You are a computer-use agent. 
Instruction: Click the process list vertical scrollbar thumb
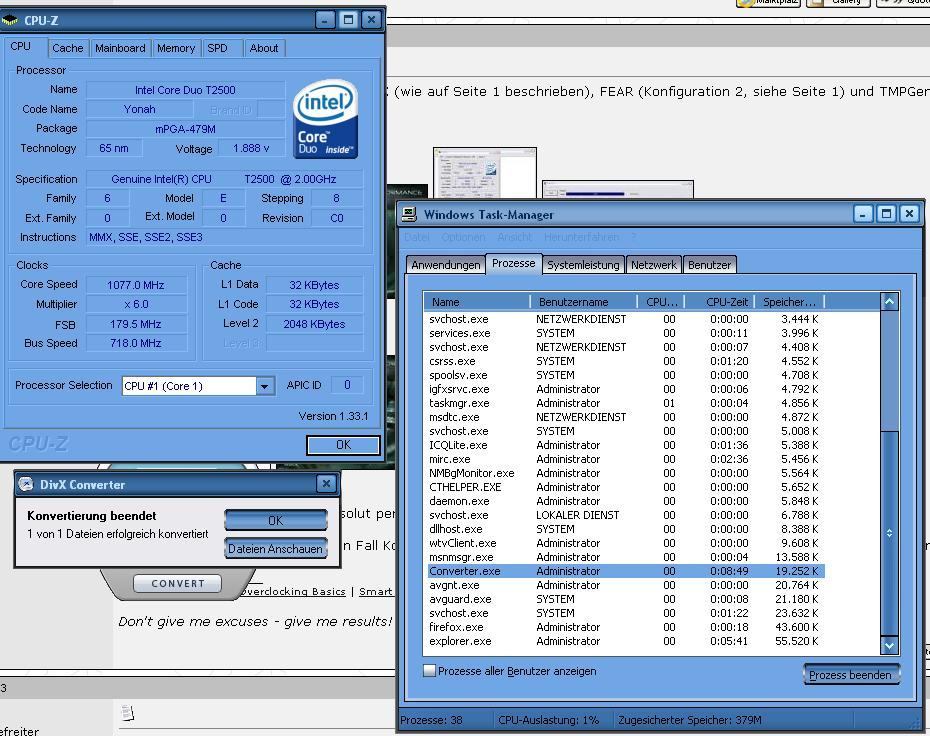889,533
